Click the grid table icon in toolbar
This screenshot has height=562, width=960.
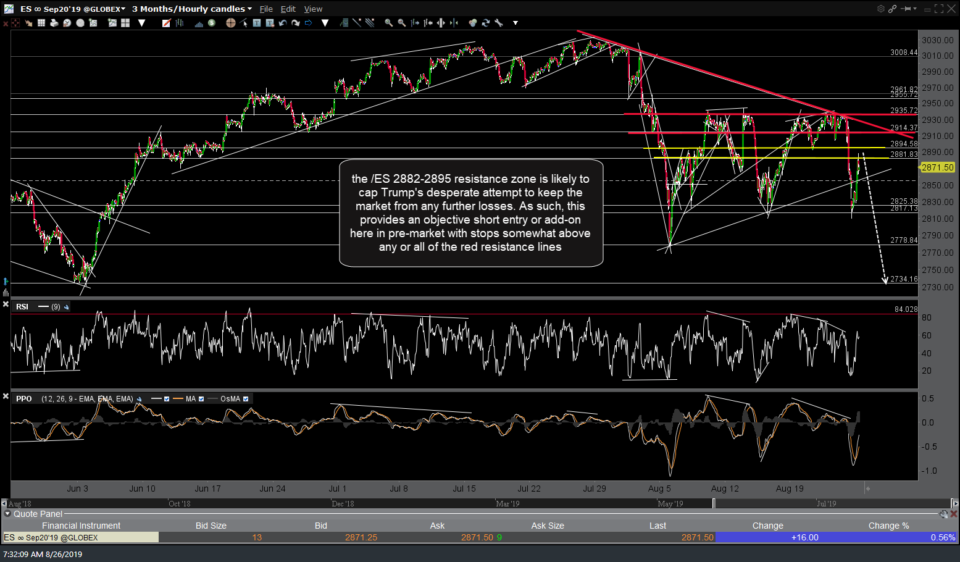coord(41,23)
